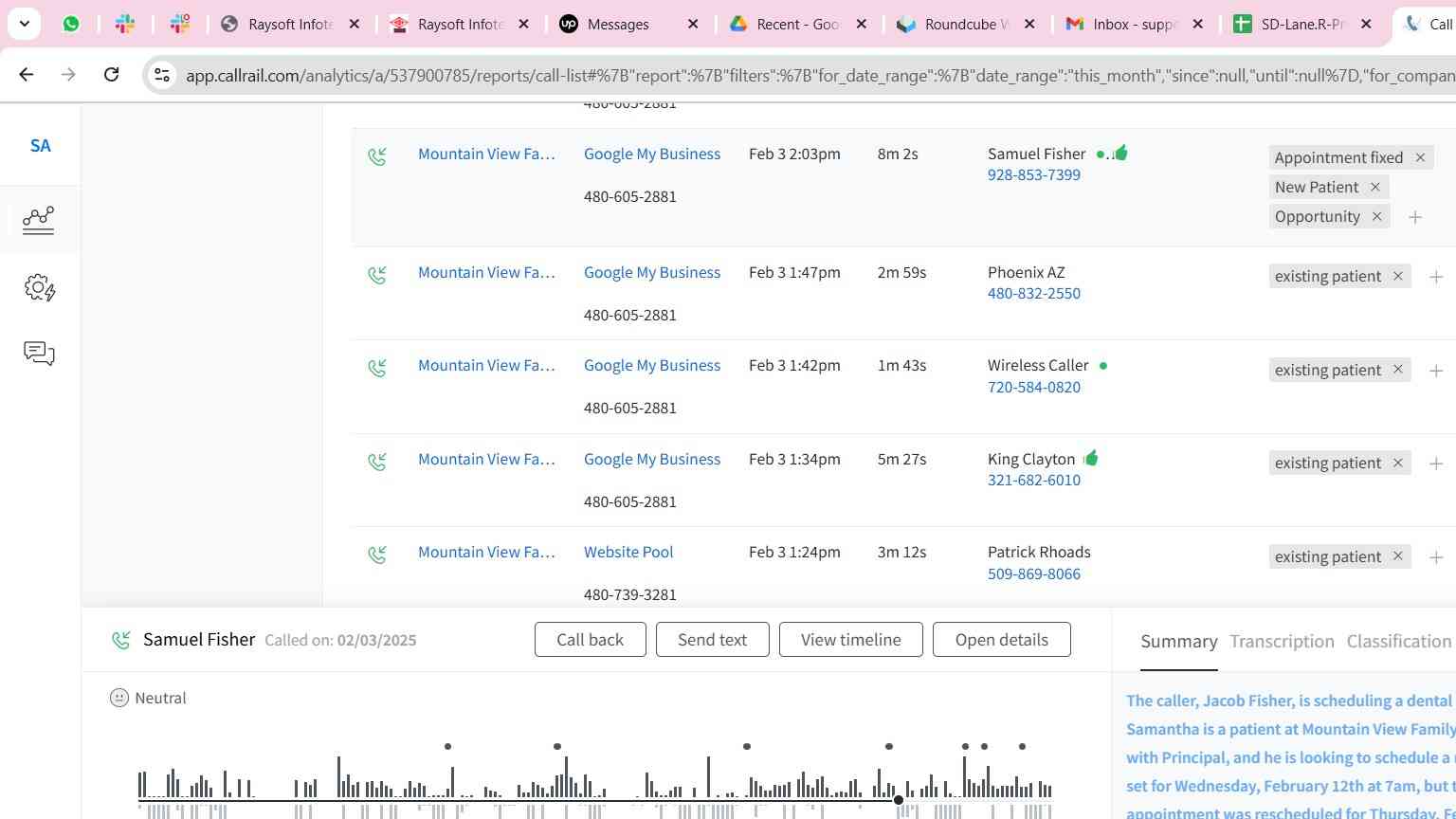Remove existing patient tag on Phoenix AZ row
Screen dimensions: 1456x819
pos(1397,276)
